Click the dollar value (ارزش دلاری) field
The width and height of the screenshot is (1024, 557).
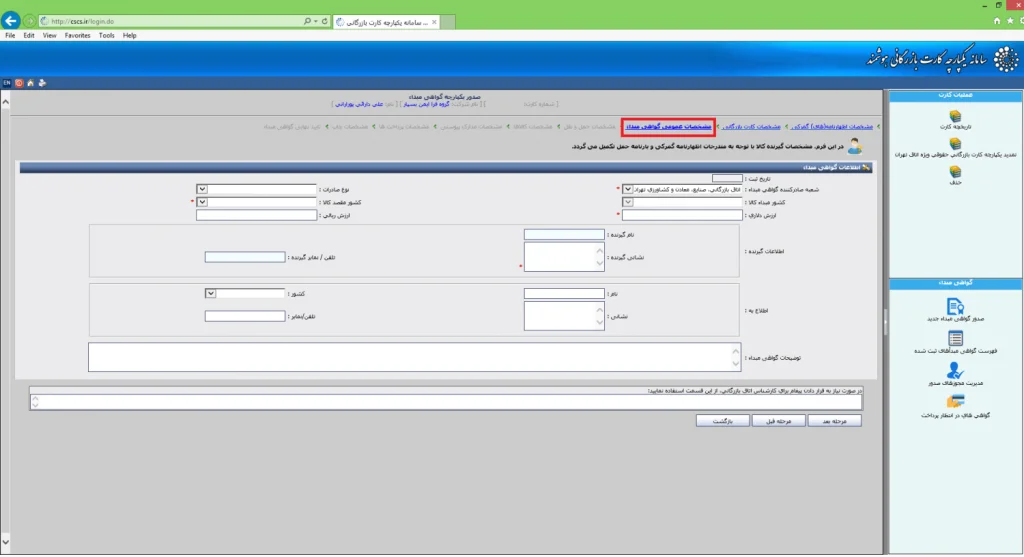point(682,215)
